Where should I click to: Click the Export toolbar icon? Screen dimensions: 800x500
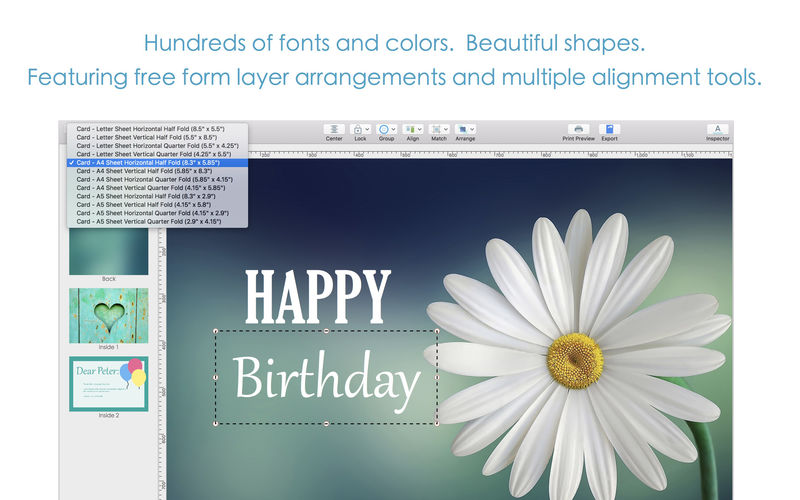609,129
